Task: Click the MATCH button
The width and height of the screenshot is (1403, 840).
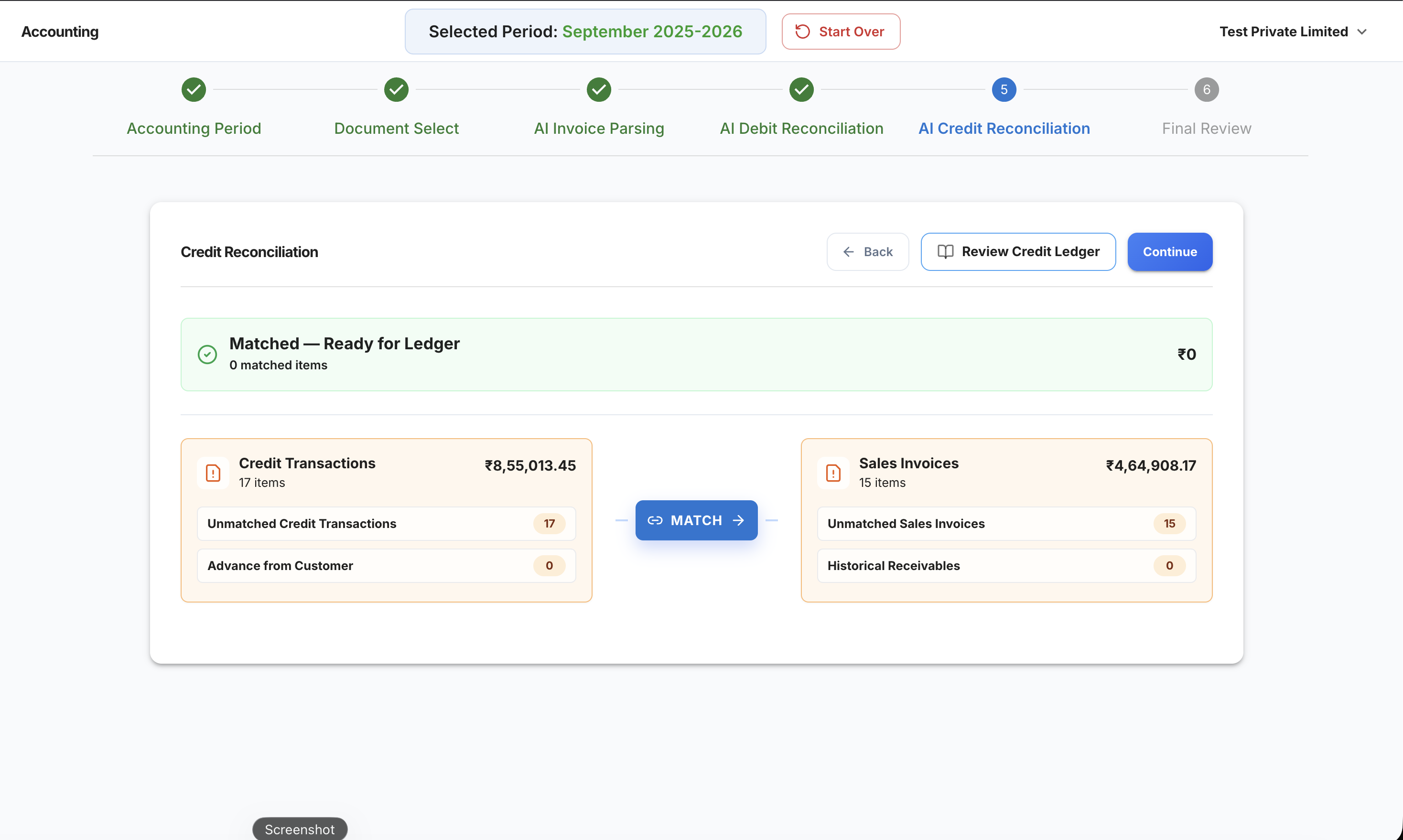Action: (696, 520)
